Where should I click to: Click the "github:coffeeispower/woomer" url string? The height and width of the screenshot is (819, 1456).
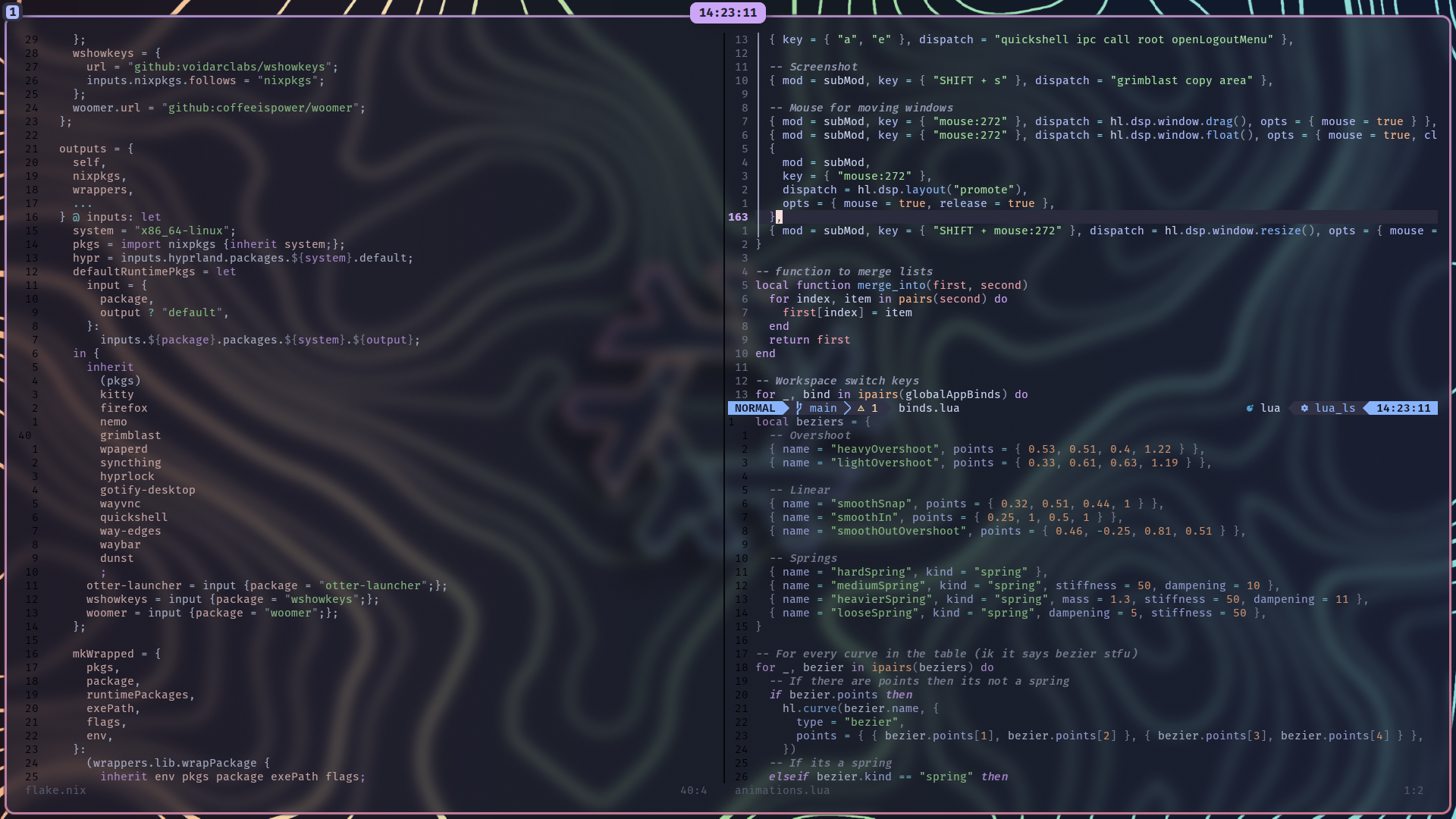point(260,108)
